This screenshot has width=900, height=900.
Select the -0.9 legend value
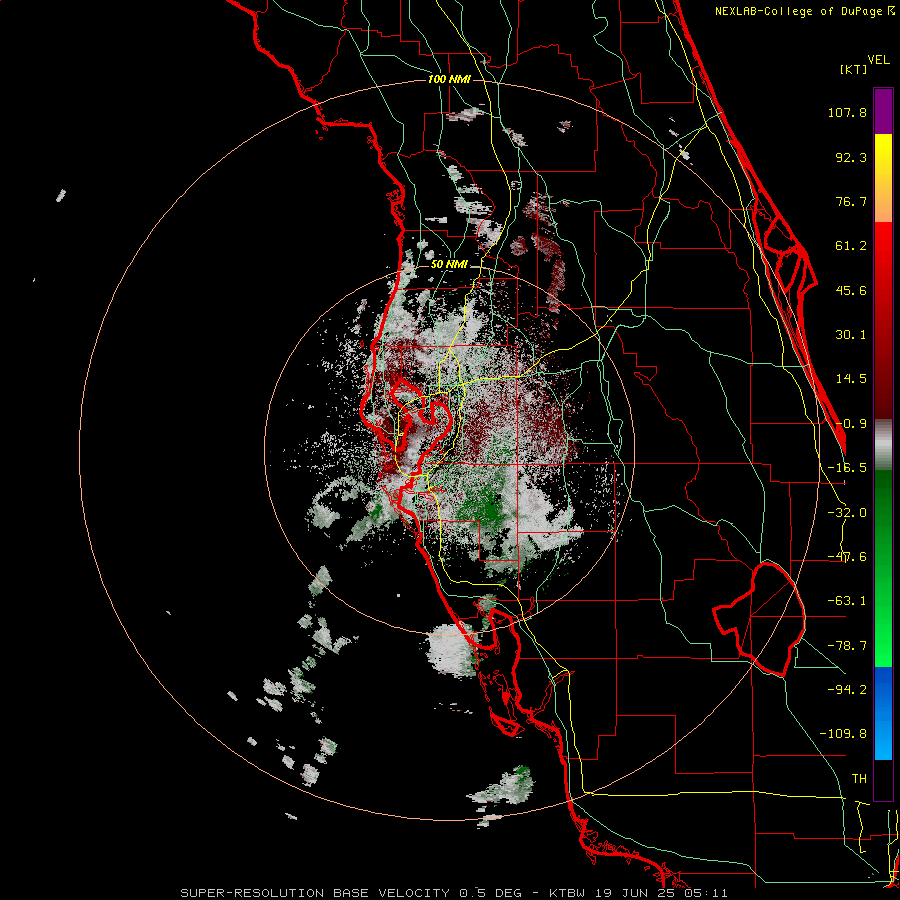[x=851, y=424]
